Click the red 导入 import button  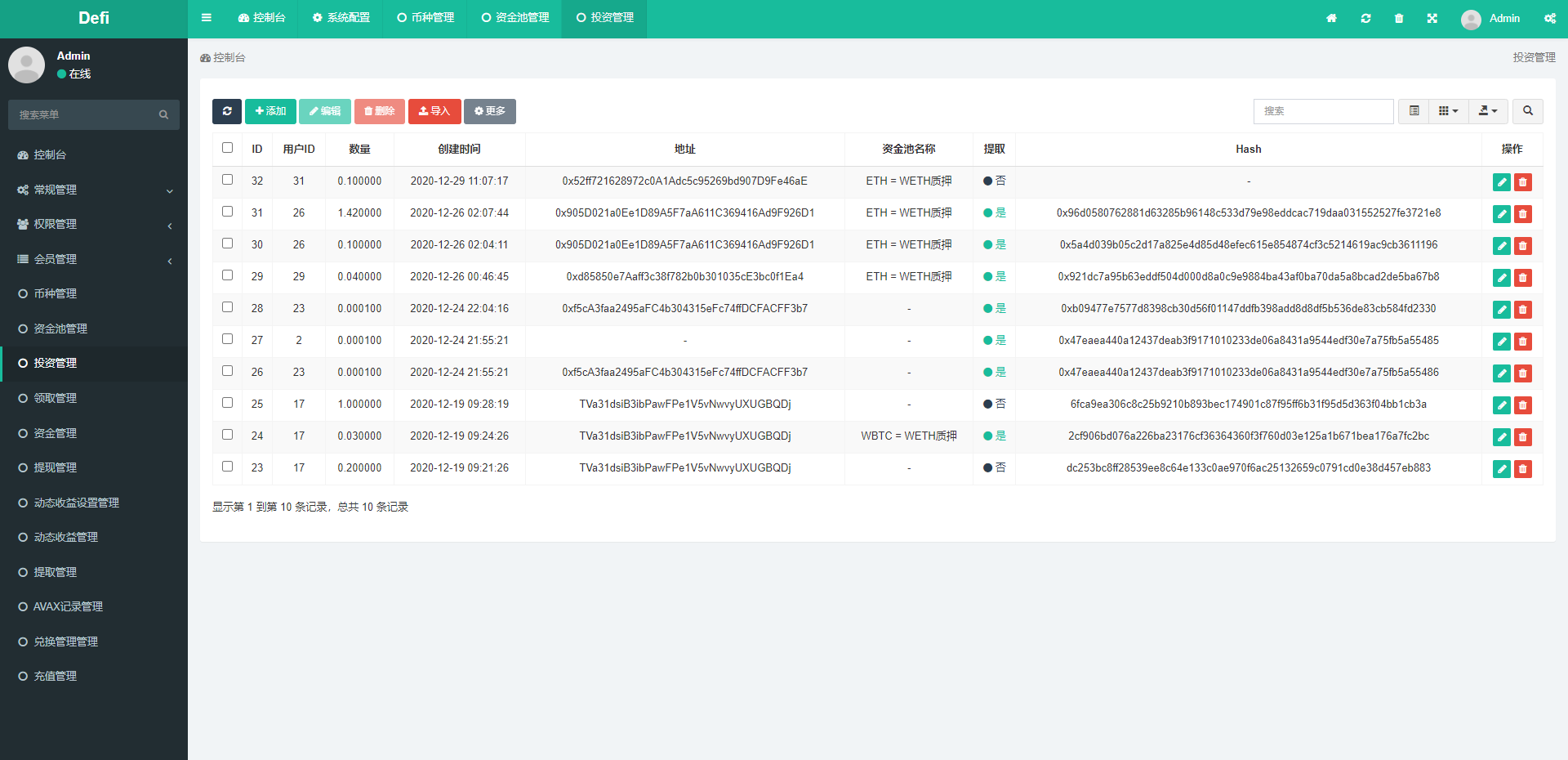click(434, 111)
